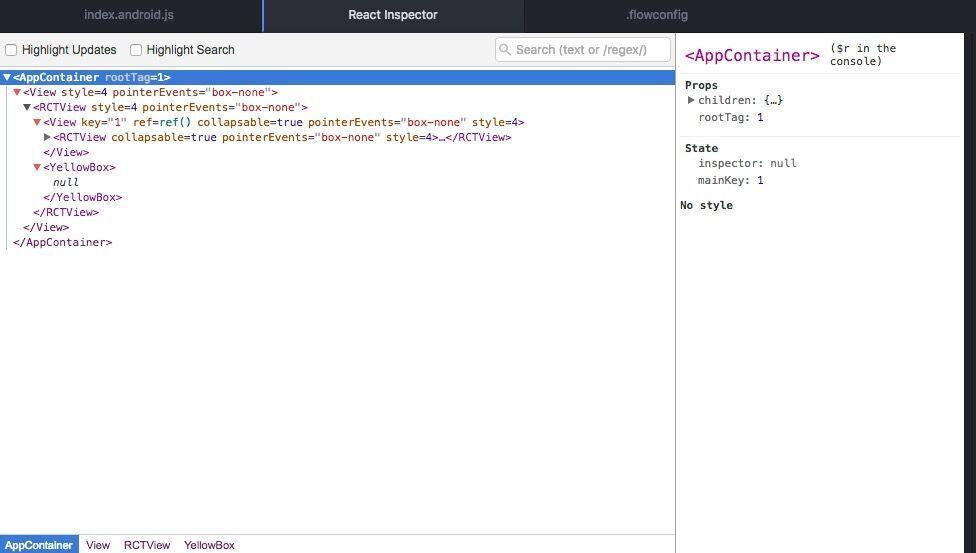Switch to the index.android.js tab
This screenshot has width=976, height=553.
coord(129,15)
